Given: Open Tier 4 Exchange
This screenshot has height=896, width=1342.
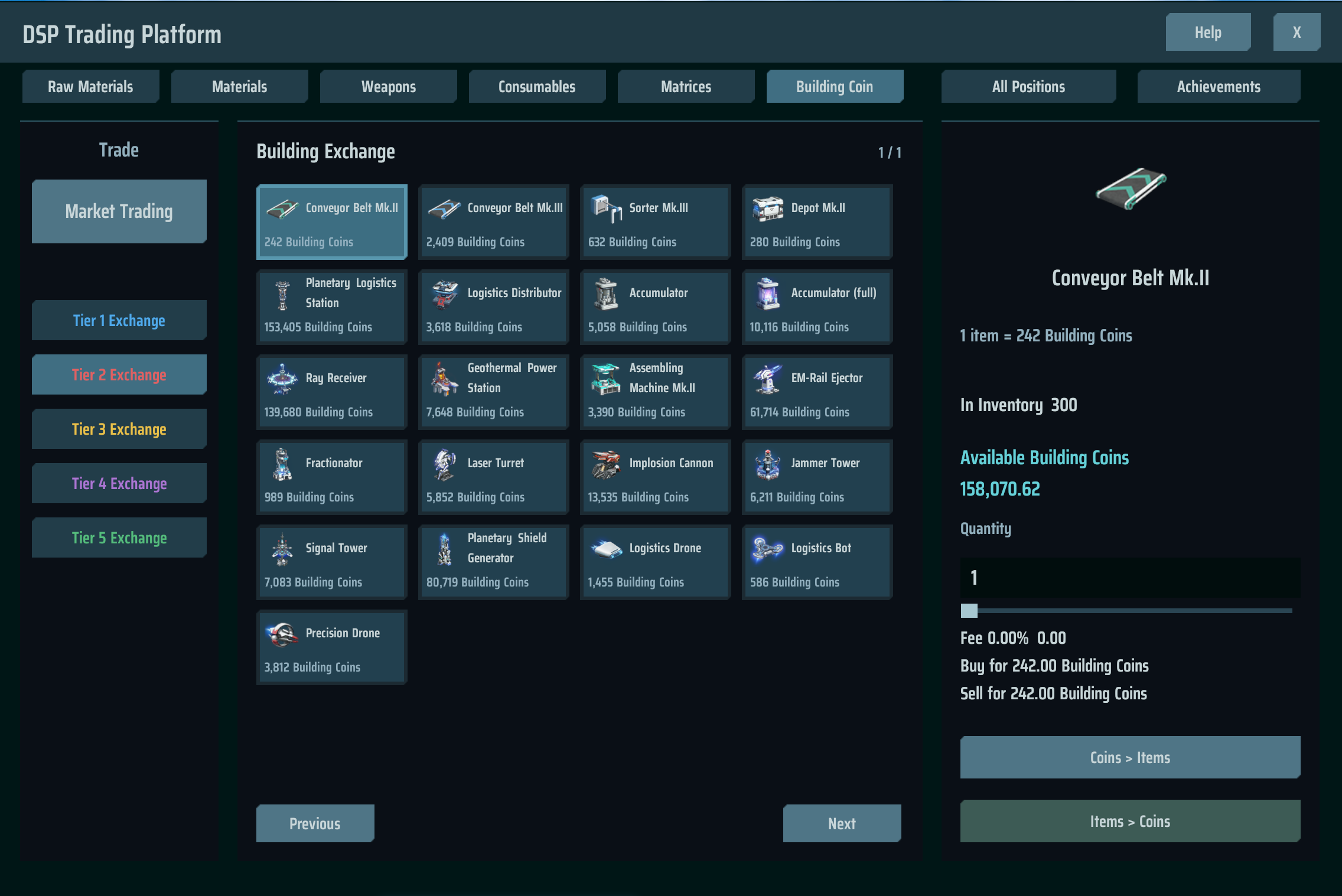Looking at the screenshot, I should click(x=119, y=483).
